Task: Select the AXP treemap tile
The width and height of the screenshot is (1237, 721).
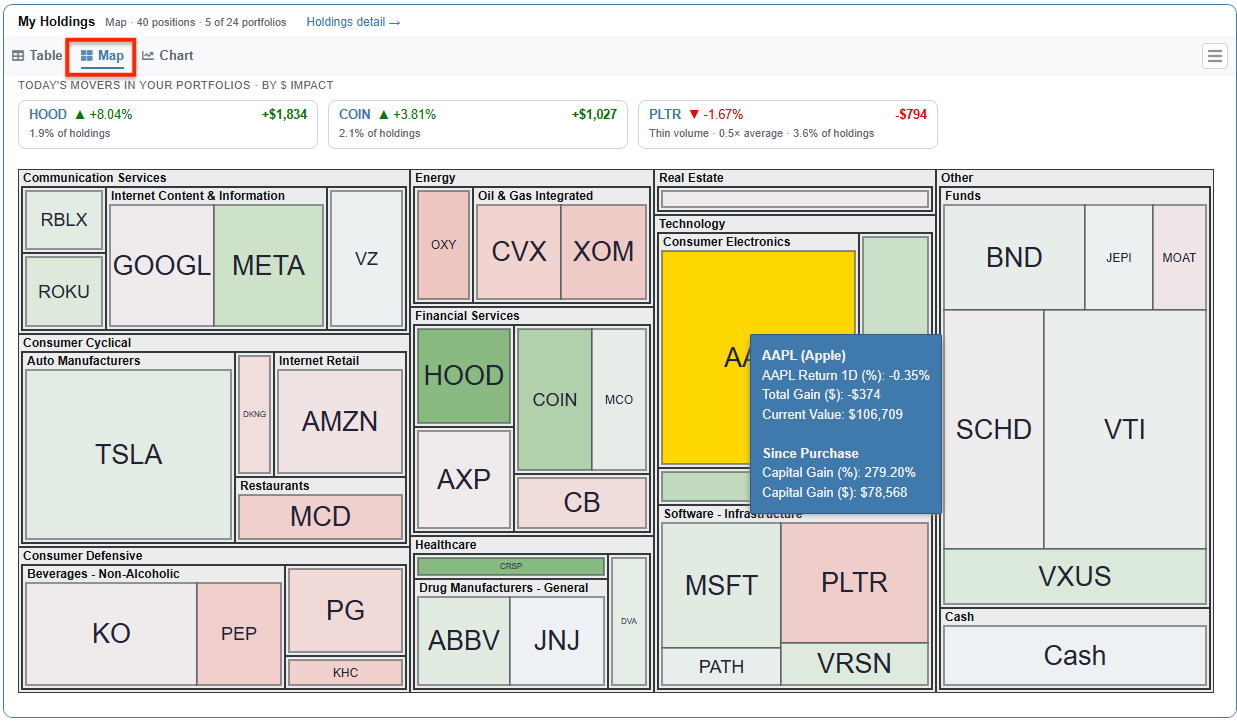Action: (x=464, y=479)
